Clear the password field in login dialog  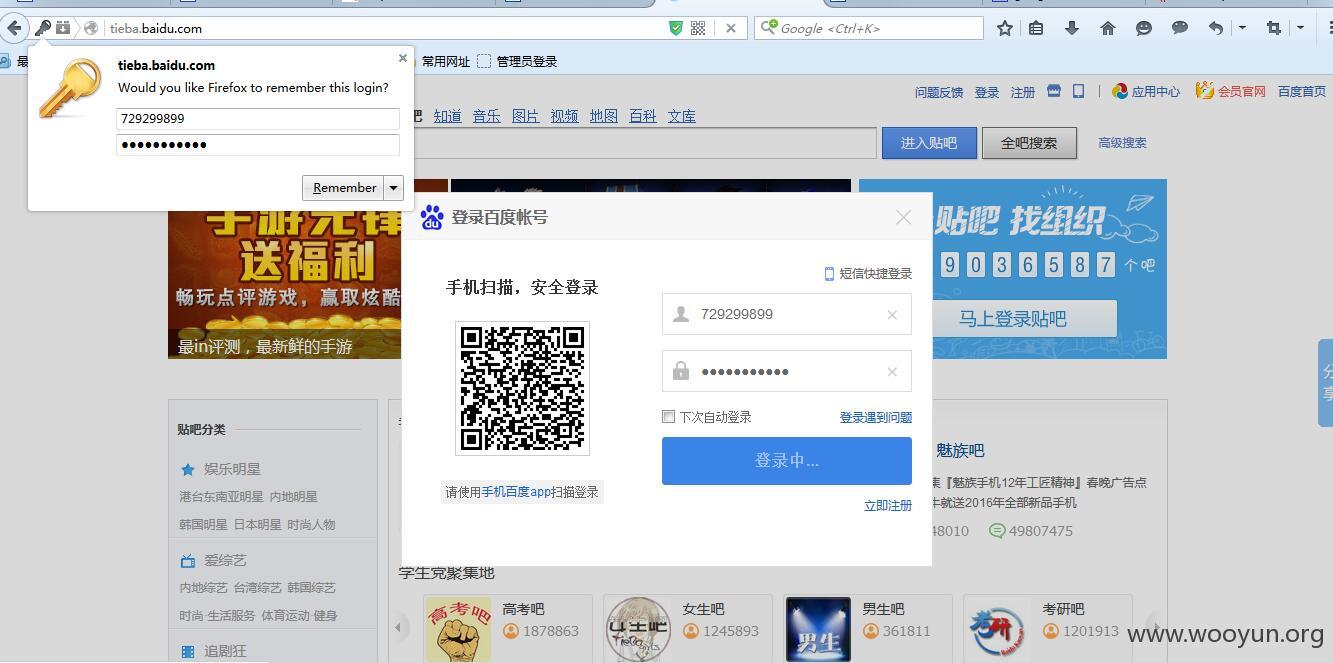click(892, 372)
